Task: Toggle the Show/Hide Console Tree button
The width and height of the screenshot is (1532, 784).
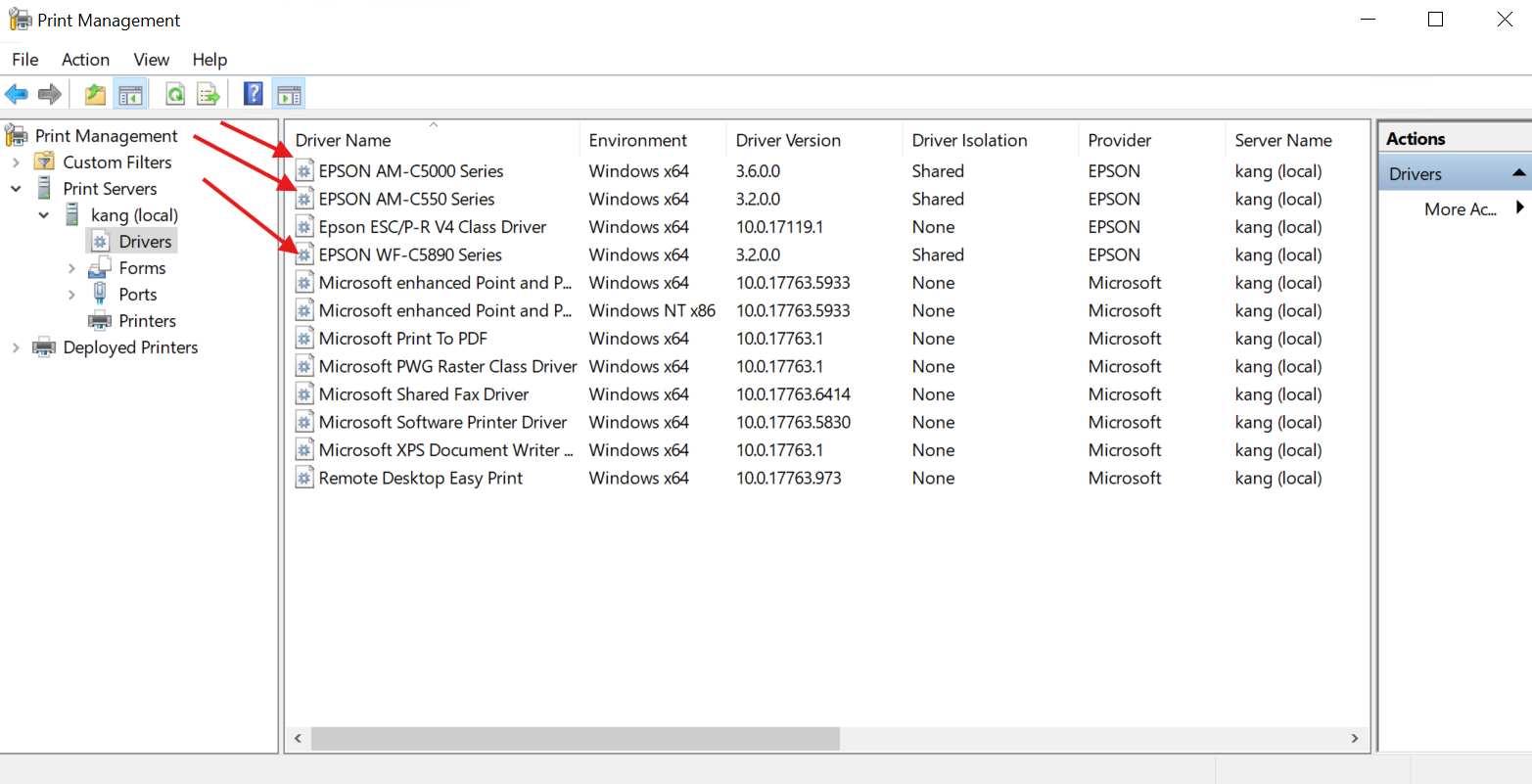Action: [130, 94]
